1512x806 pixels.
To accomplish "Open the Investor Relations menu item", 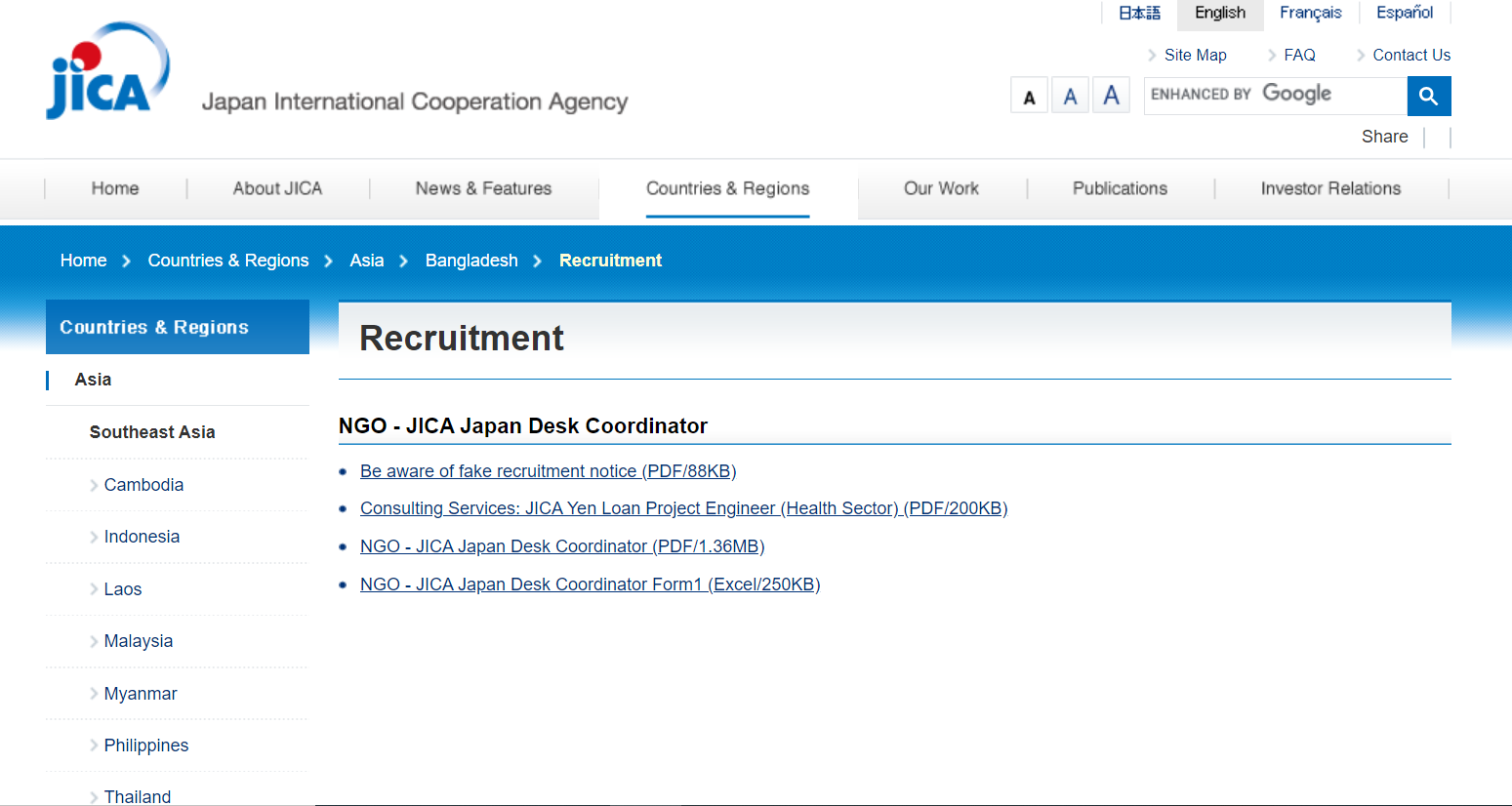I will [1330, 188].
